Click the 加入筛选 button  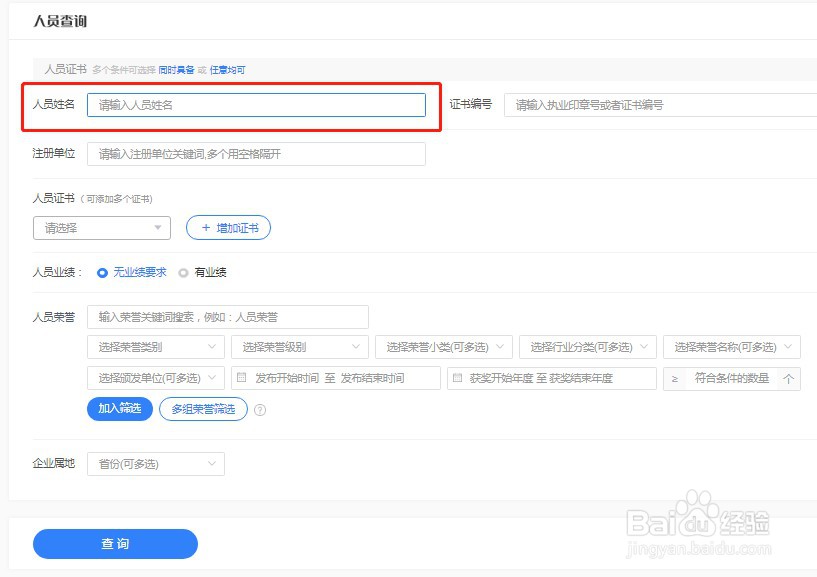tap(120, 409)
